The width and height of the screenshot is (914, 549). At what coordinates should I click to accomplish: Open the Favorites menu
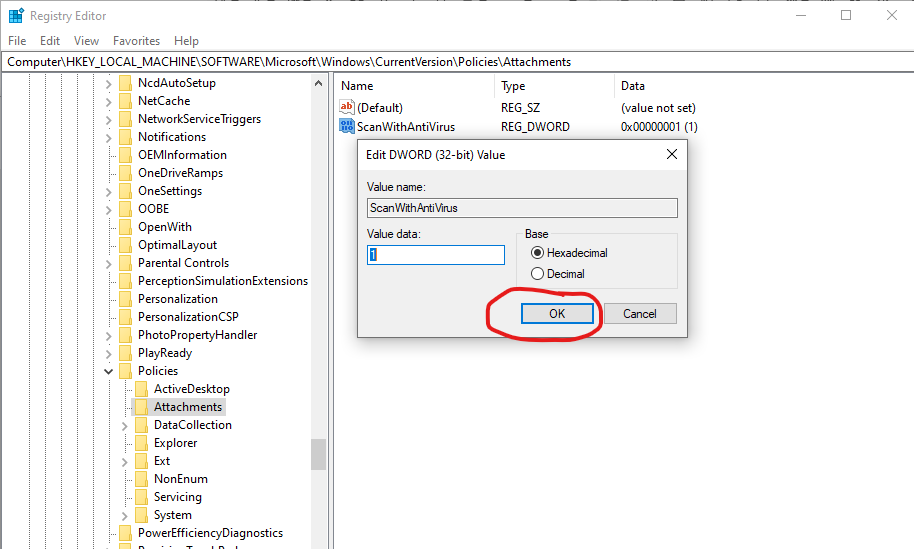(x=136, y=41)
